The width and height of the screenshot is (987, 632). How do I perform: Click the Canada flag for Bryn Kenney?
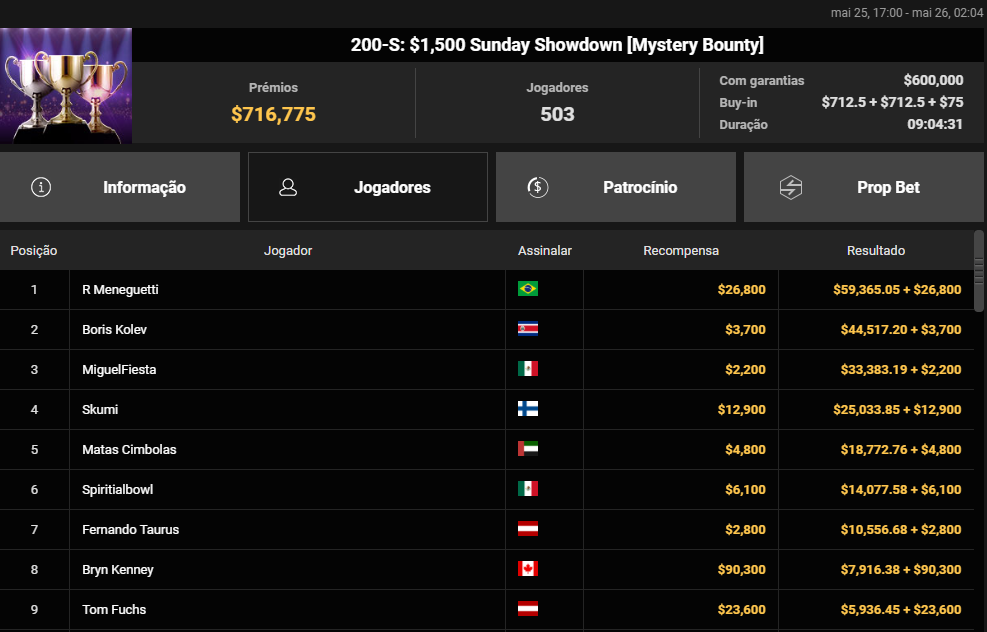[x=527, y=569]
